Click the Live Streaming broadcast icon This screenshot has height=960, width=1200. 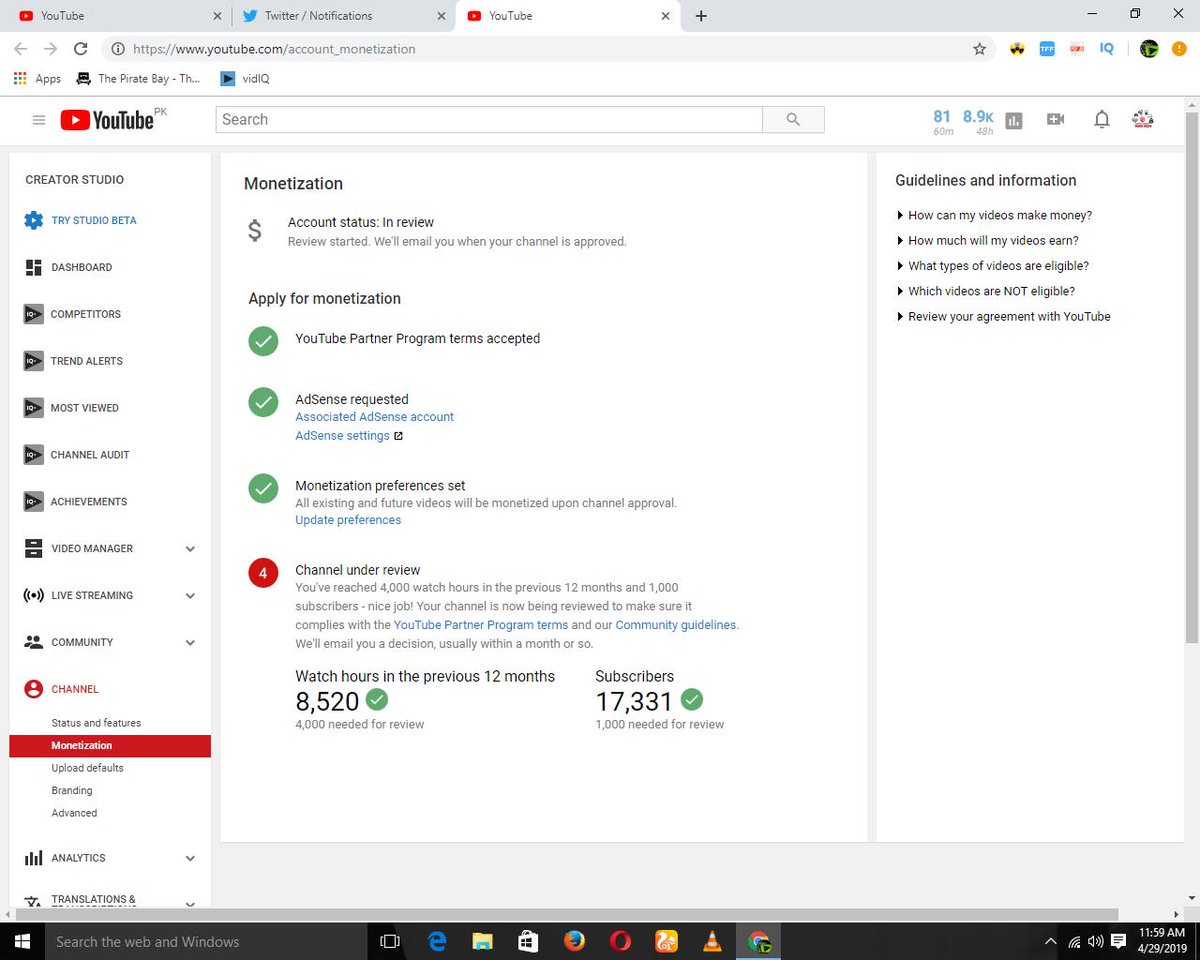[x=34, y=595]
